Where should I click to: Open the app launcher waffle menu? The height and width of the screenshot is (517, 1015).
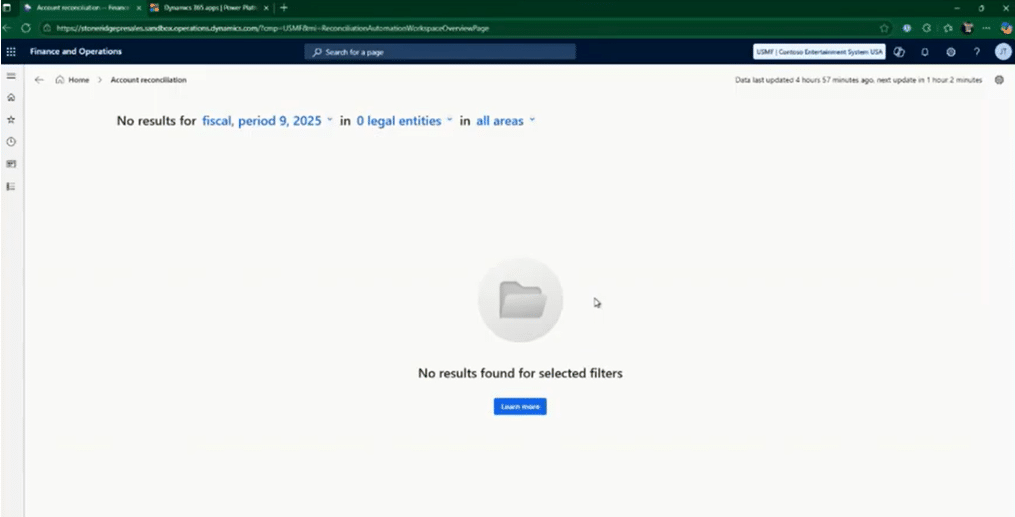11,52
